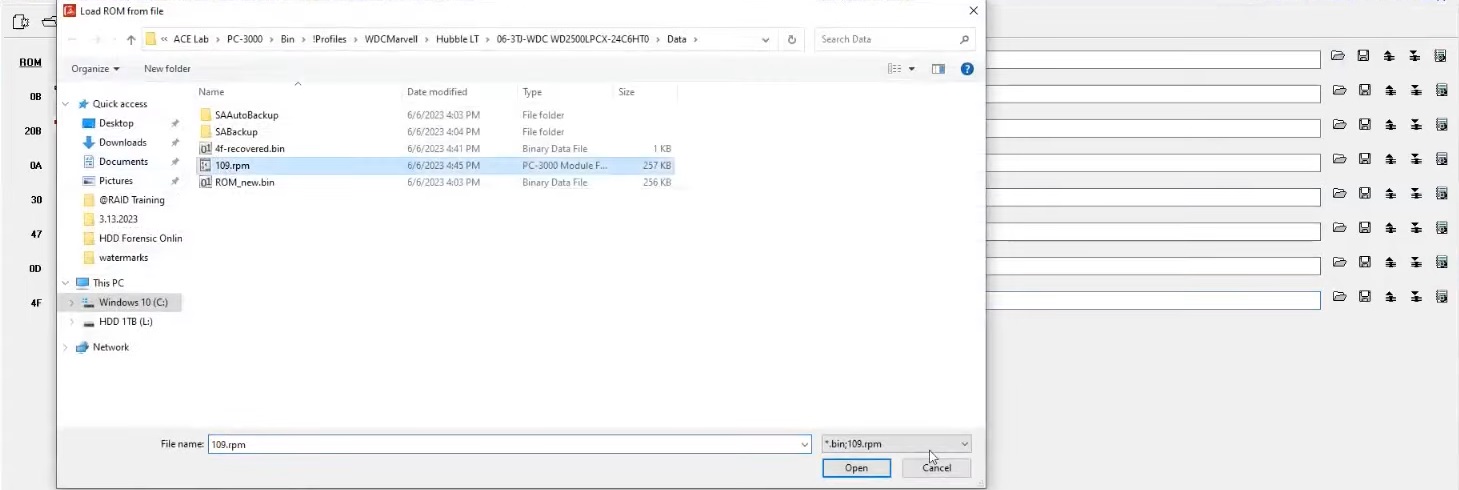
Task: Click the New folder button
Action: (x=167, y=69)
